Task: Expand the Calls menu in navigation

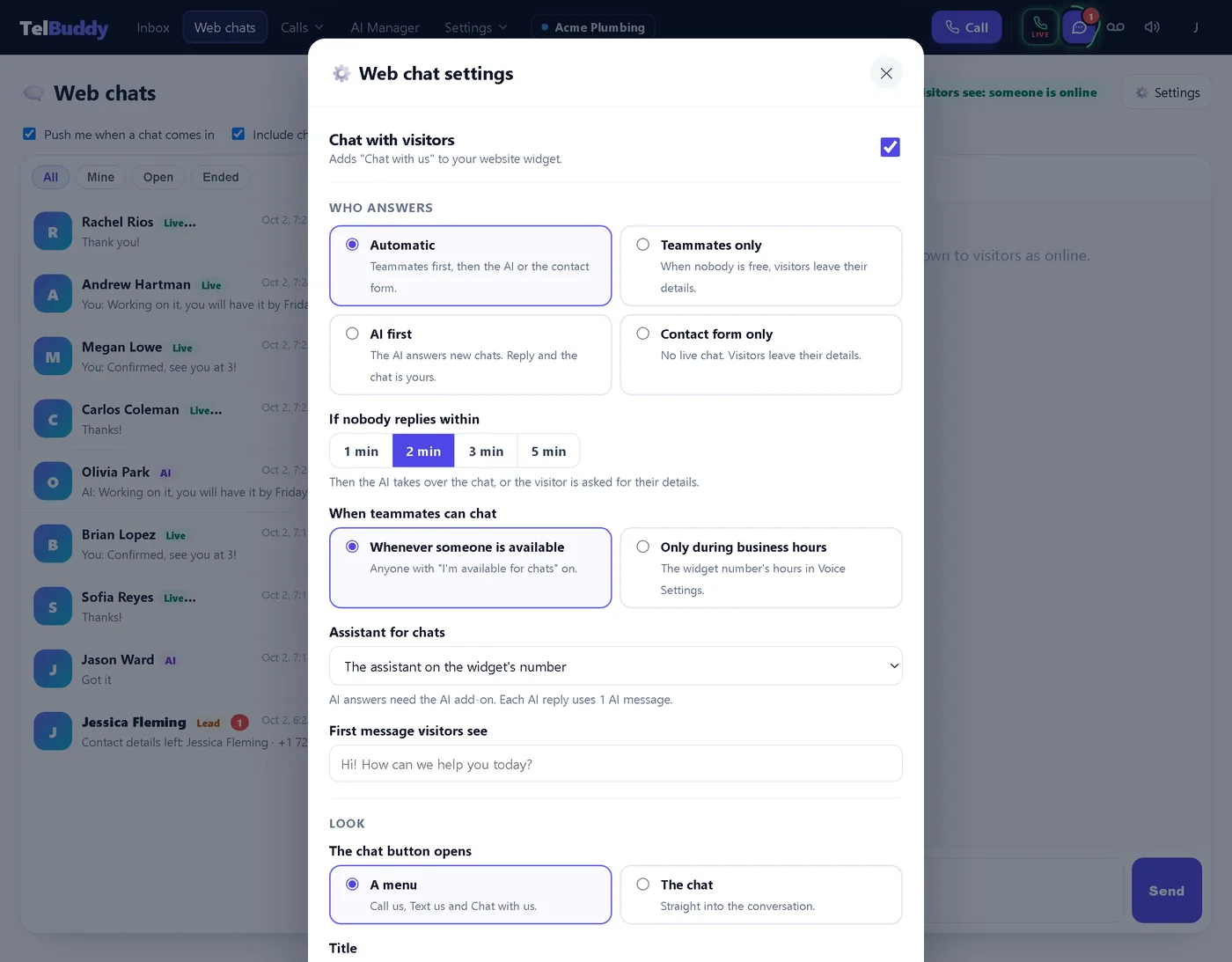Action: click(x=302, y=27)
